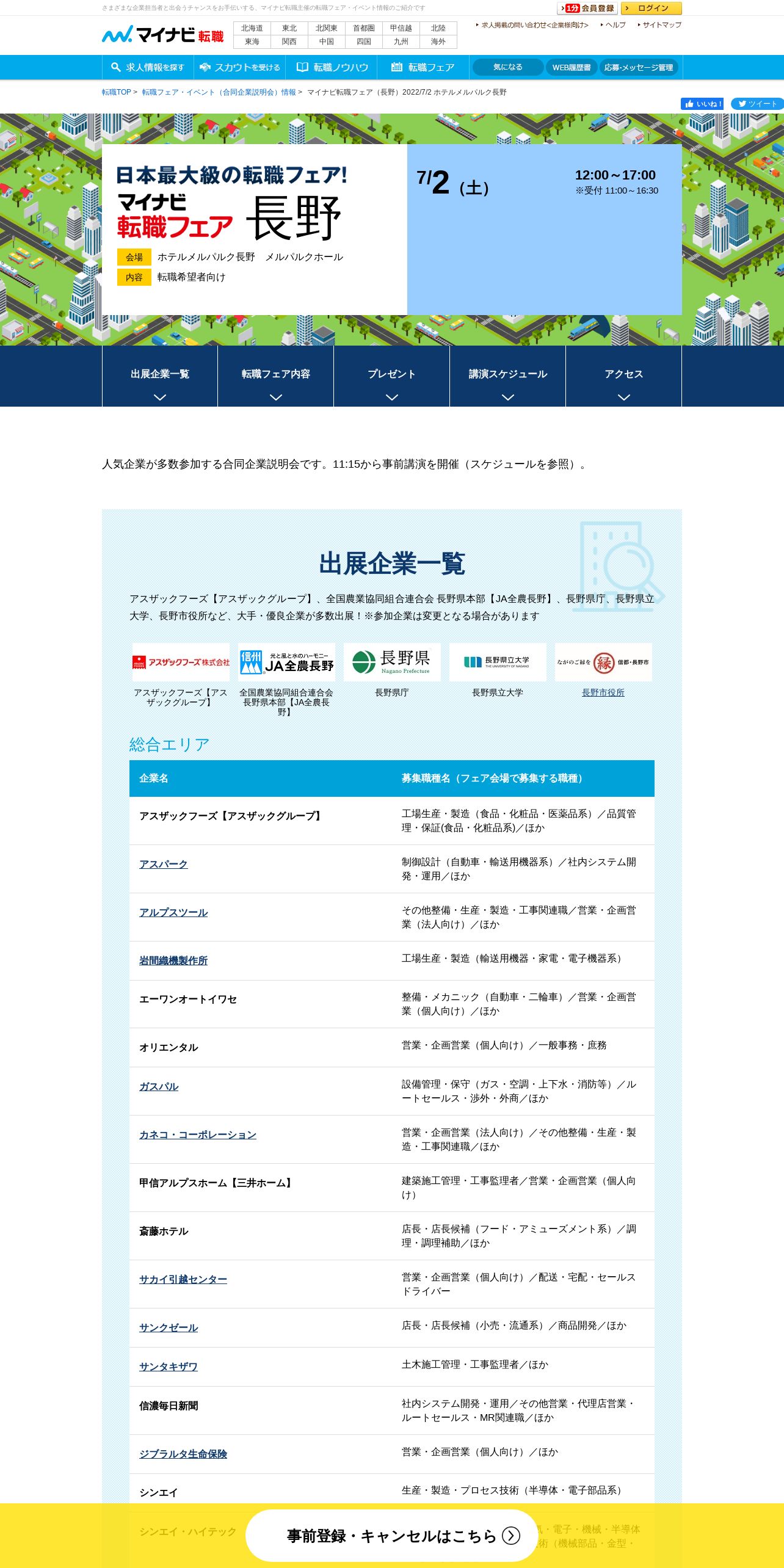Select 北陸 region link
This screenshot has height=1568, width=784.
438,28
